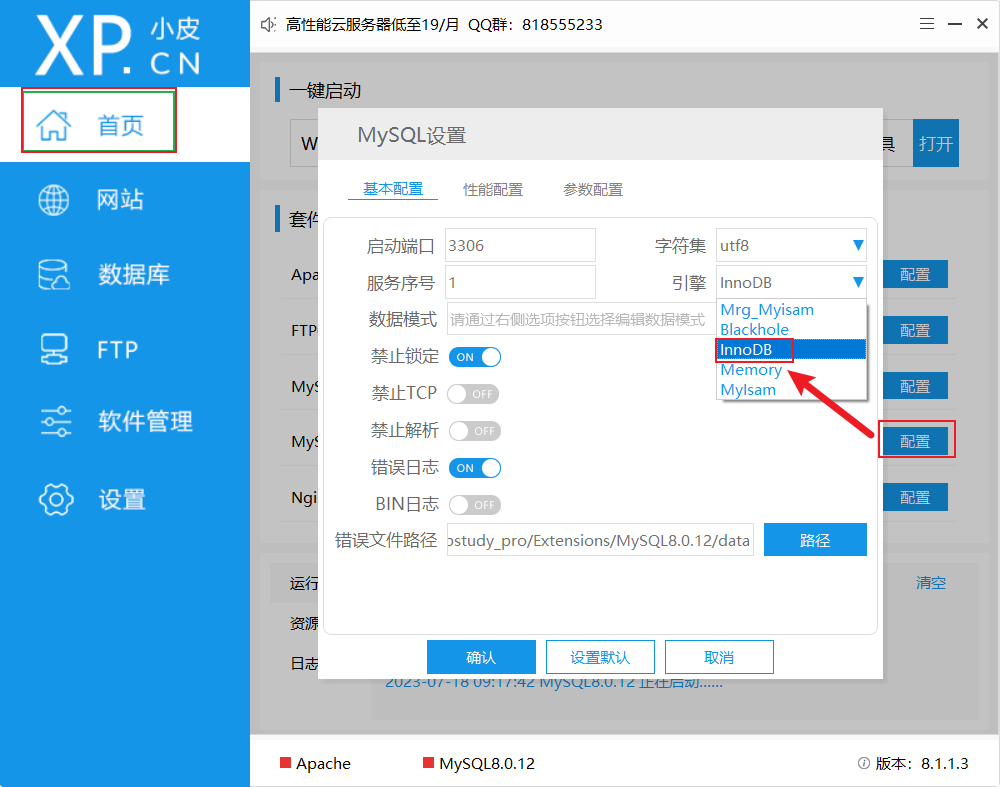Open the hamburger menu icon in title bar
1000x787 pixels.
[927, 24]
